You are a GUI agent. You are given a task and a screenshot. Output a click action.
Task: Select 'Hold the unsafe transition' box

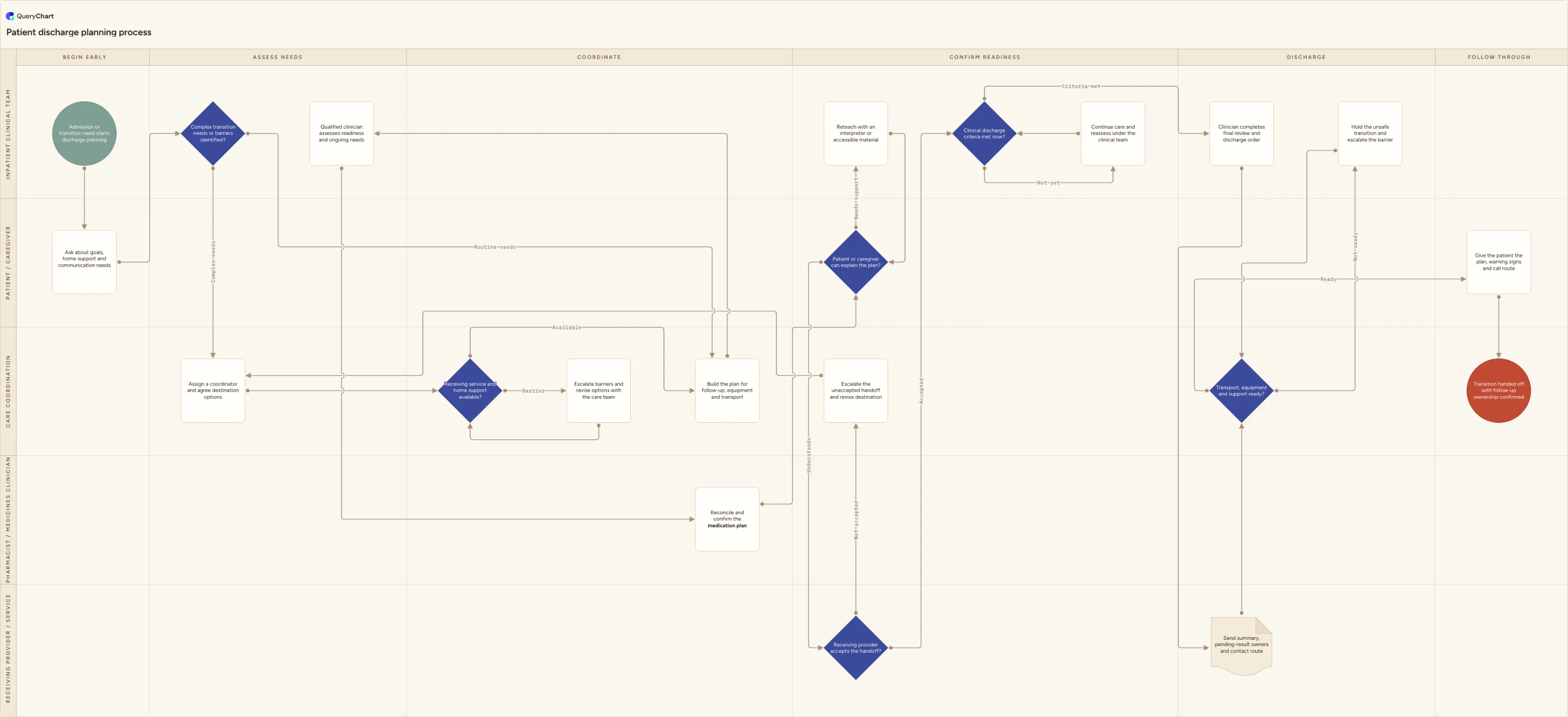coord(1370,133)
